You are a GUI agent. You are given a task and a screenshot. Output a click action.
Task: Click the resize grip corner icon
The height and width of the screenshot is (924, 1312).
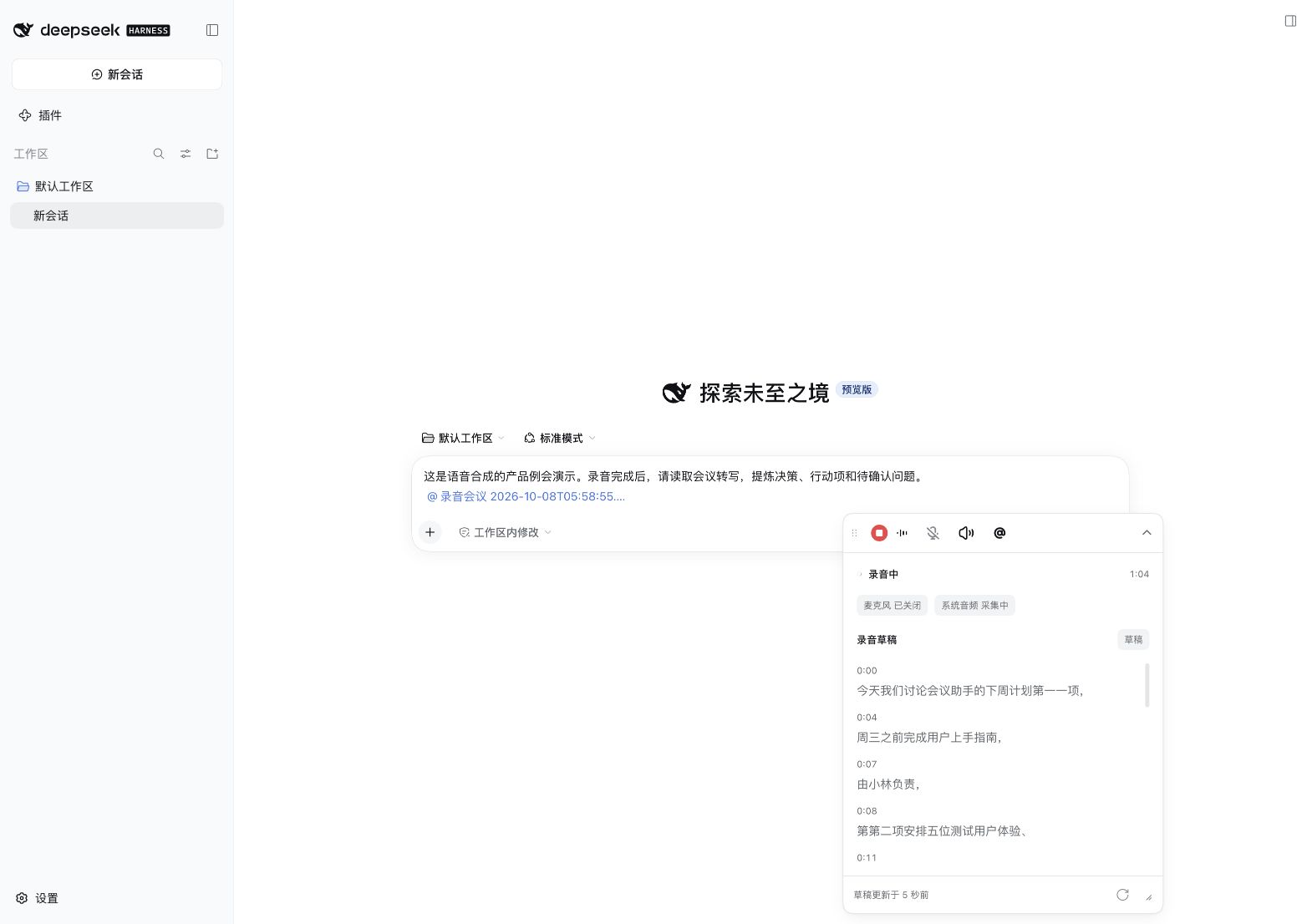(1148, 897)
